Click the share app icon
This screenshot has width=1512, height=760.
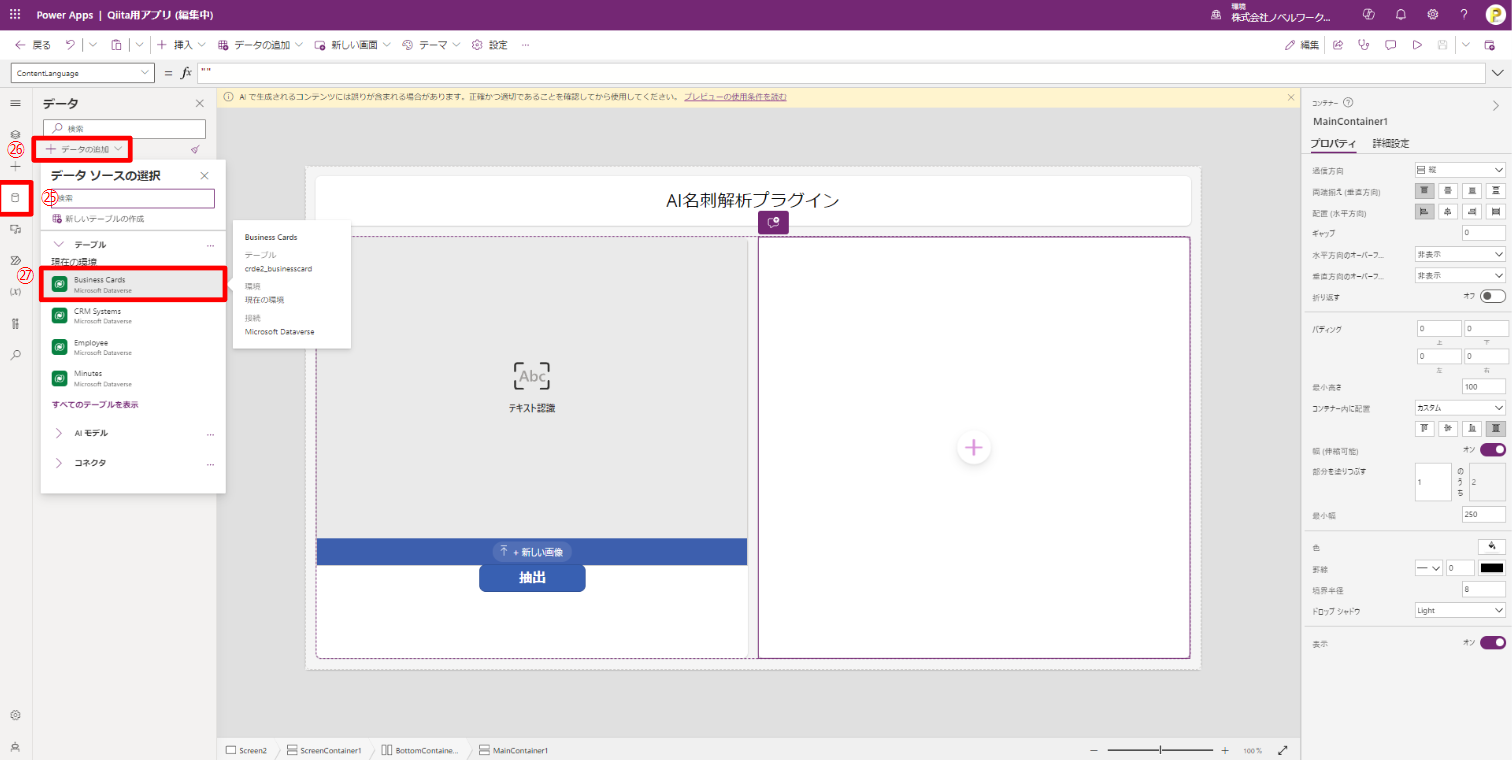click(1338, 45)
